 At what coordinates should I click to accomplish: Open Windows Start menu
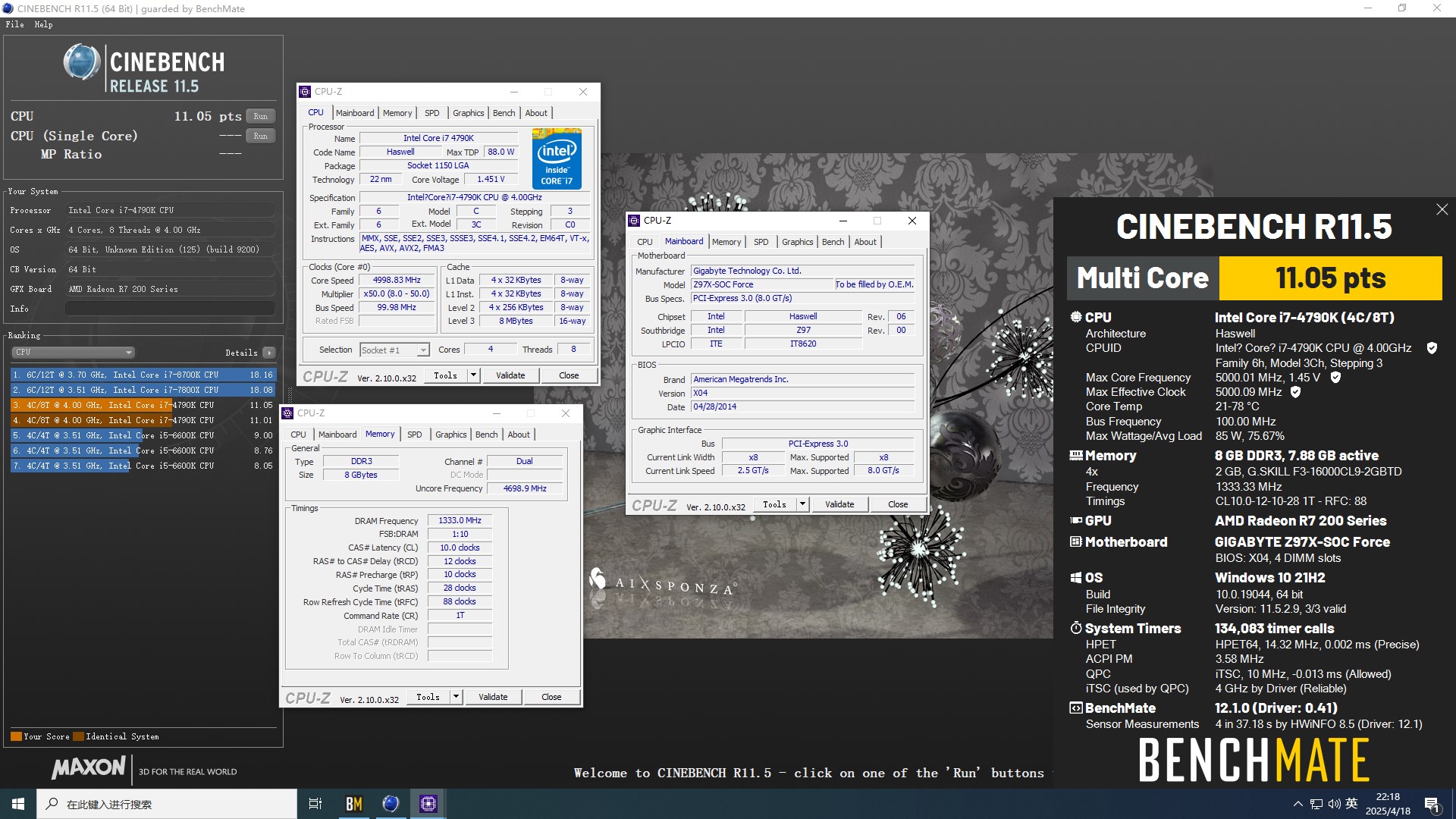tap(18, 804)
